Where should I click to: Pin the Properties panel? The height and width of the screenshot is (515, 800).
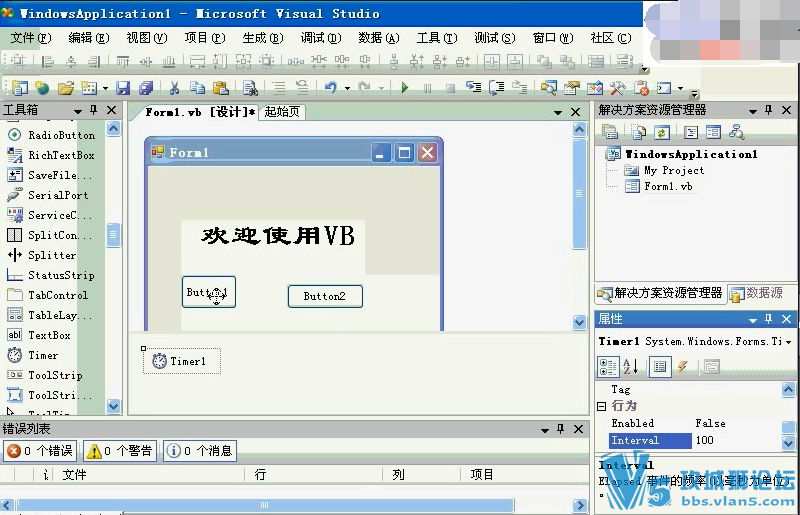768,319
